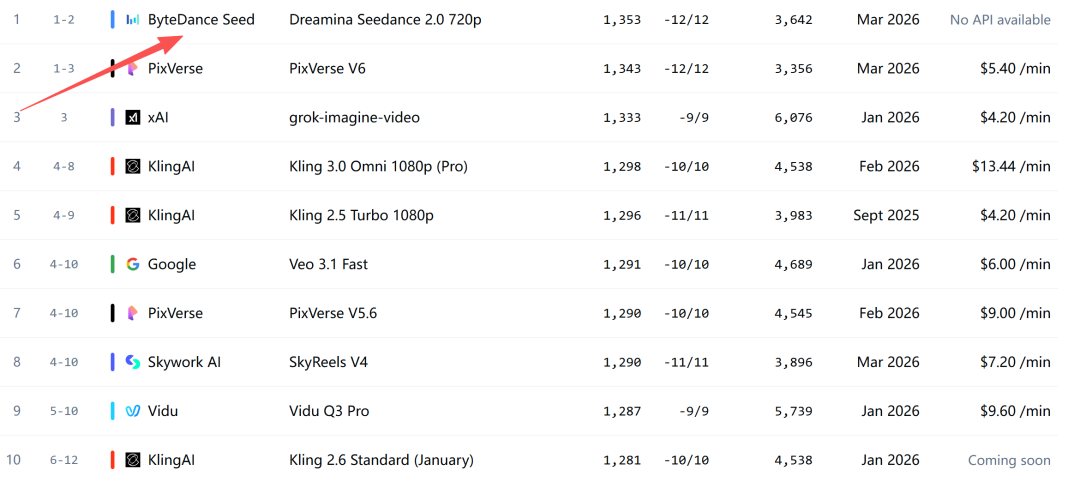The height and width of the screenshot is (482, 1080).
Task: Click KlingAI logo in Kling 2.6 Standard row
Action: [133, 460]
